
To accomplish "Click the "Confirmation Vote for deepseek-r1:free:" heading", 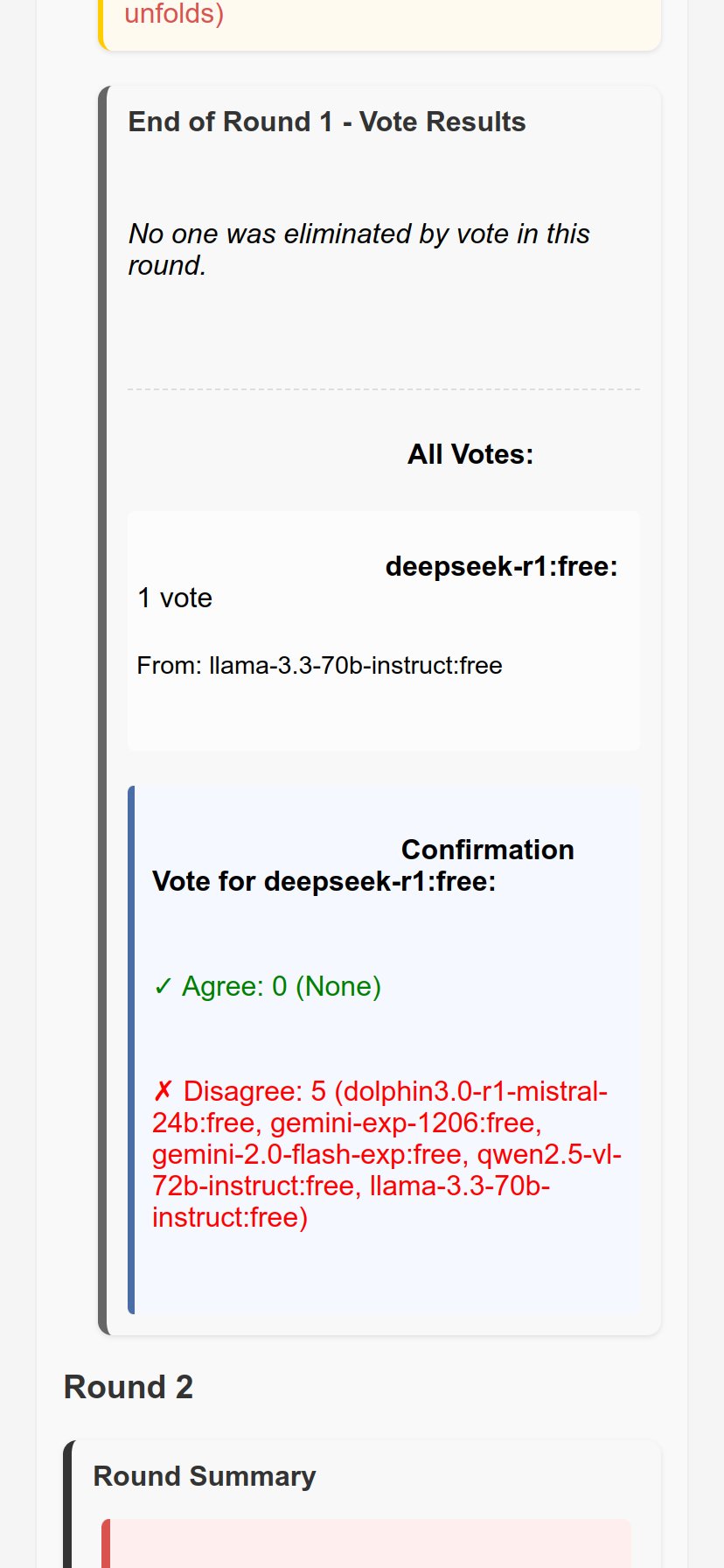I will coord(363,865).
